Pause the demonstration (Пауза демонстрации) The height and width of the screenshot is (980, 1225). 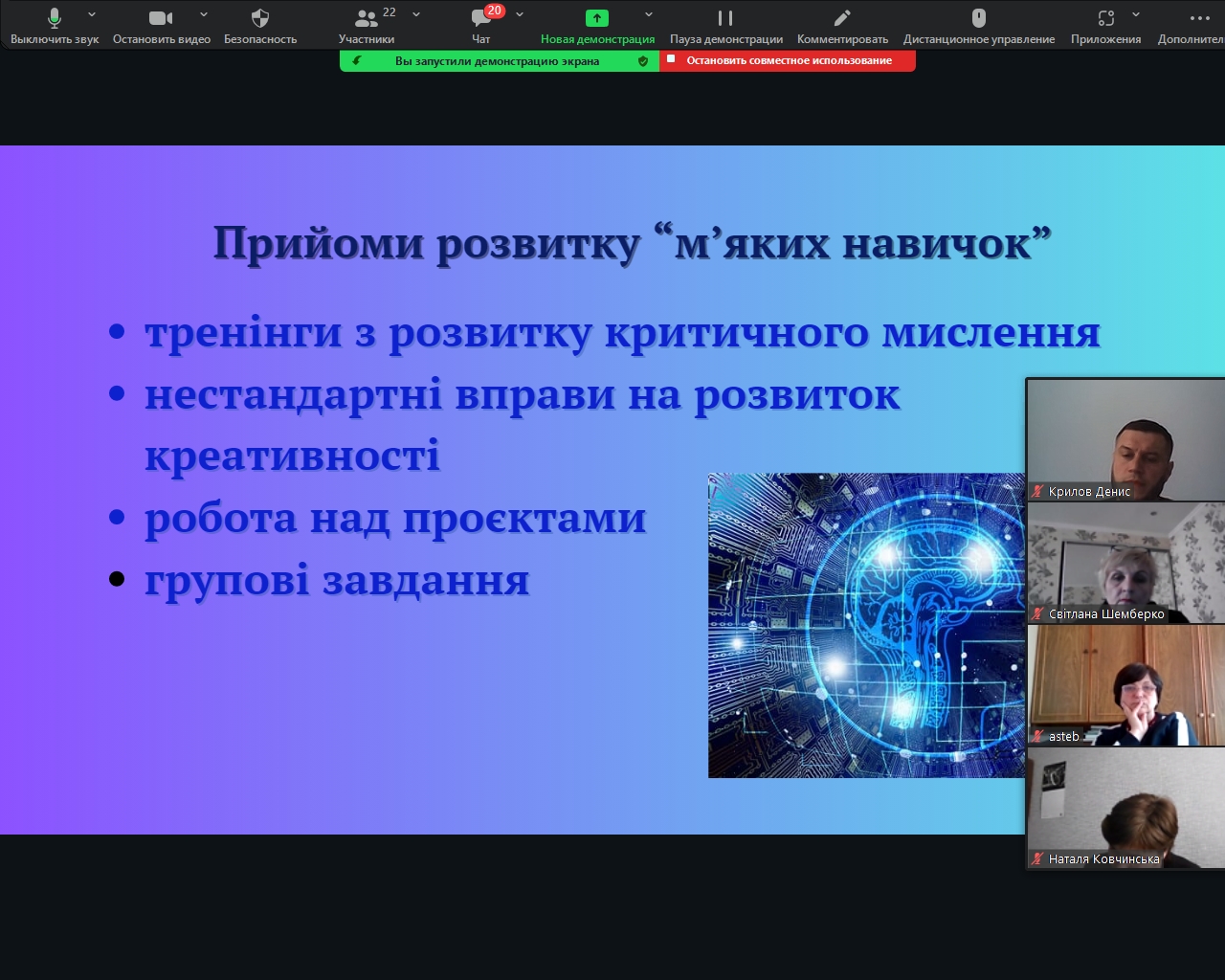(x=725, y=26)
